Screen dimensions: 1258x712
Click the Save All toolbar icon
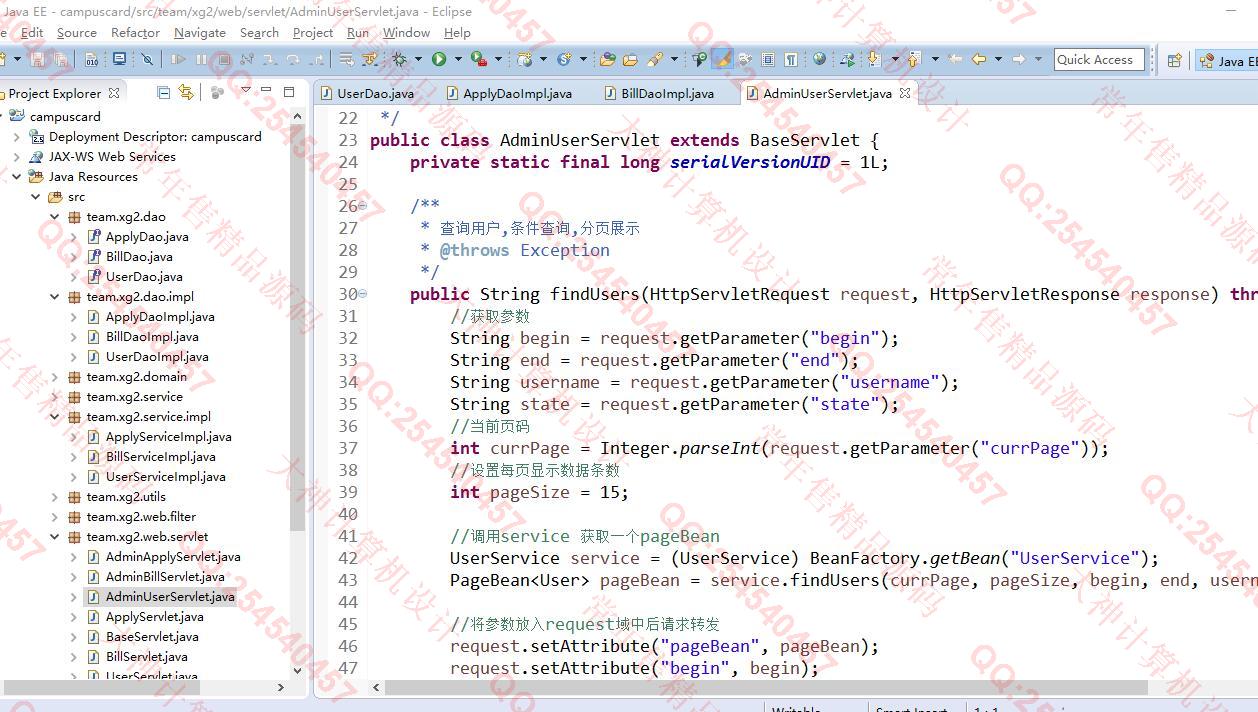click(61, 59)
